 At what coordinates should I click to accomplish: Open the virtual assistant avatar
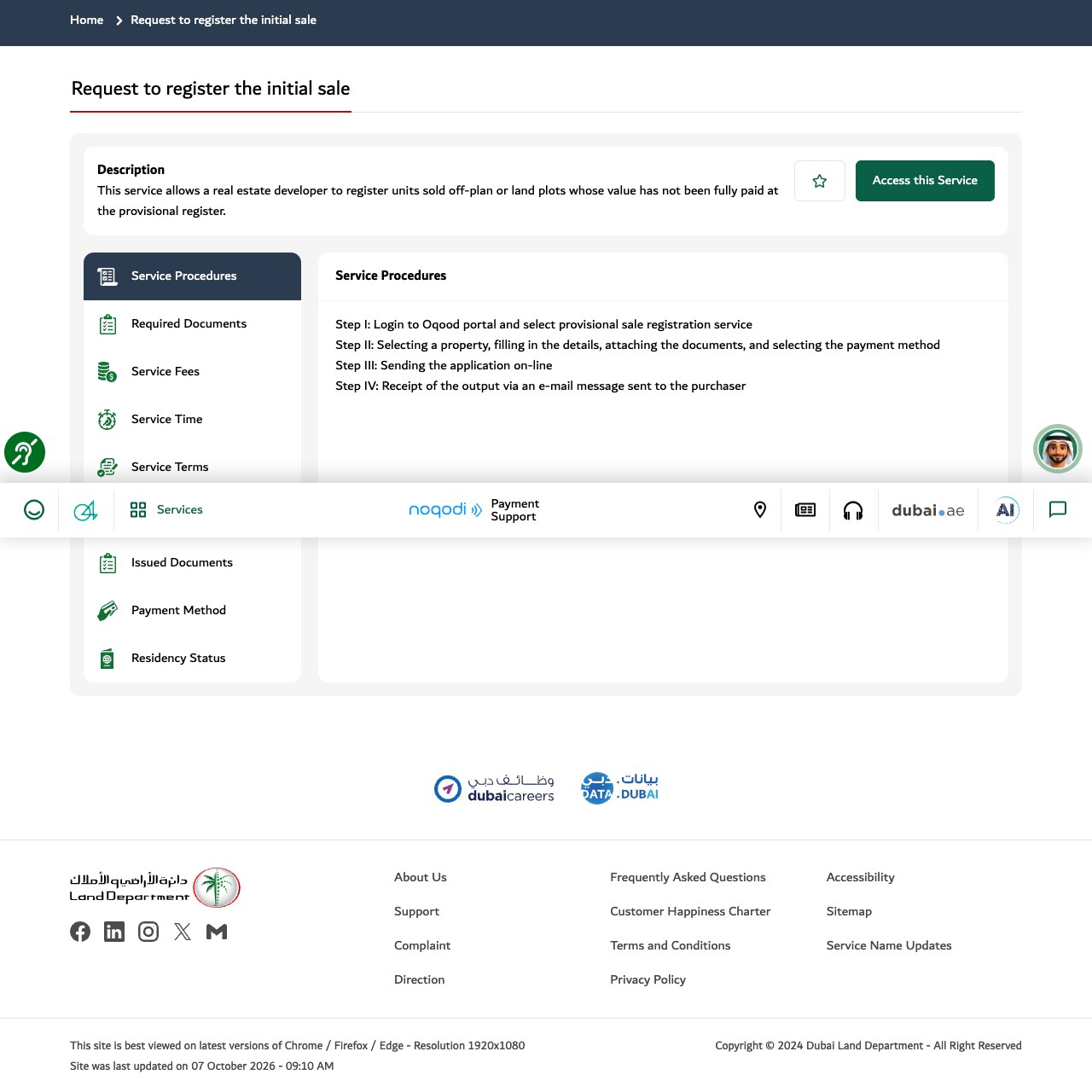(1058, 449)
